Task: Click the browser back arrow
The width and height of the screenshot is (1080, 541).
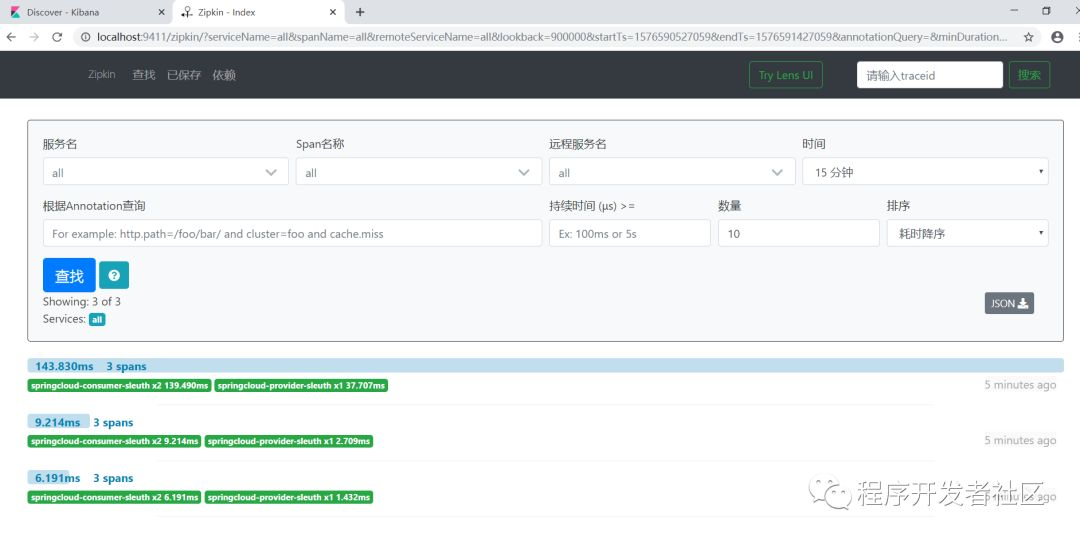Action: (11, 37)
